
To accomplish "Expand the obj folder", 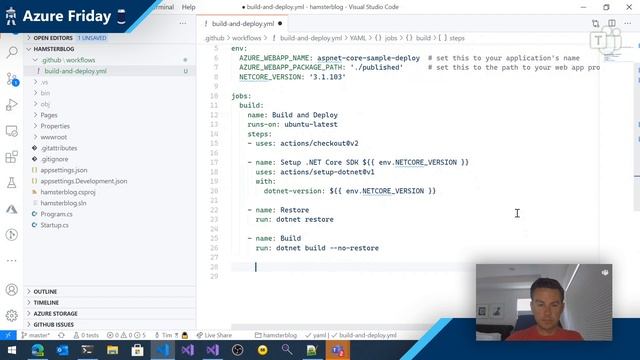I will coord(109,104).
